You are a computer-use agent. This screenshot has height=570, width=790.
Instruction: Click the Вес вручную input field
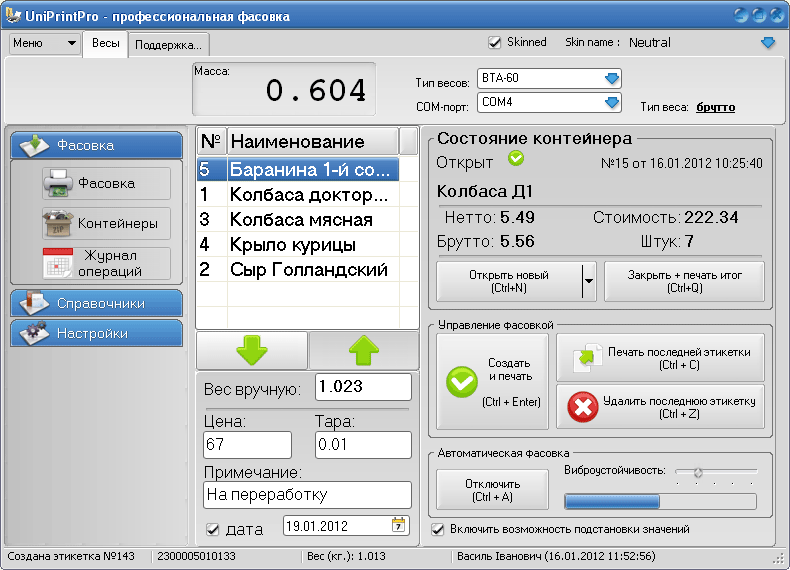pyautogui.click(x=363, y=387)
